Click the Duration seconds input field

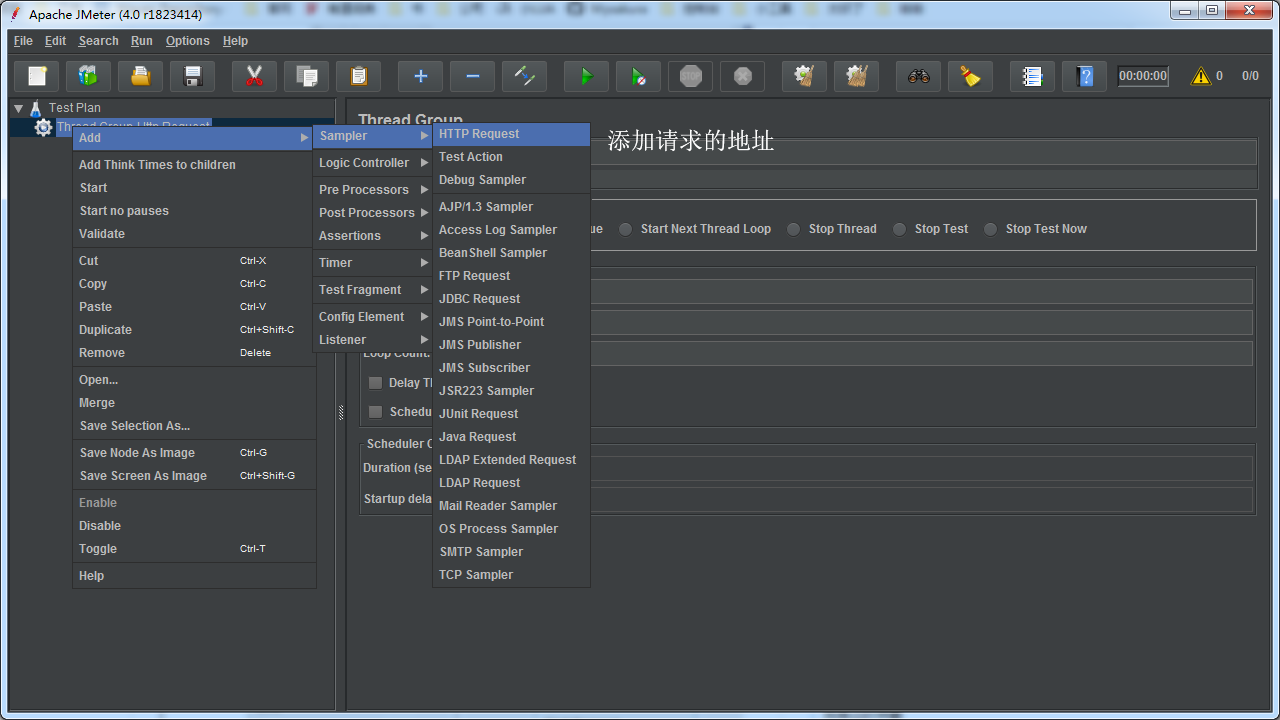click(x=921, y=468)
